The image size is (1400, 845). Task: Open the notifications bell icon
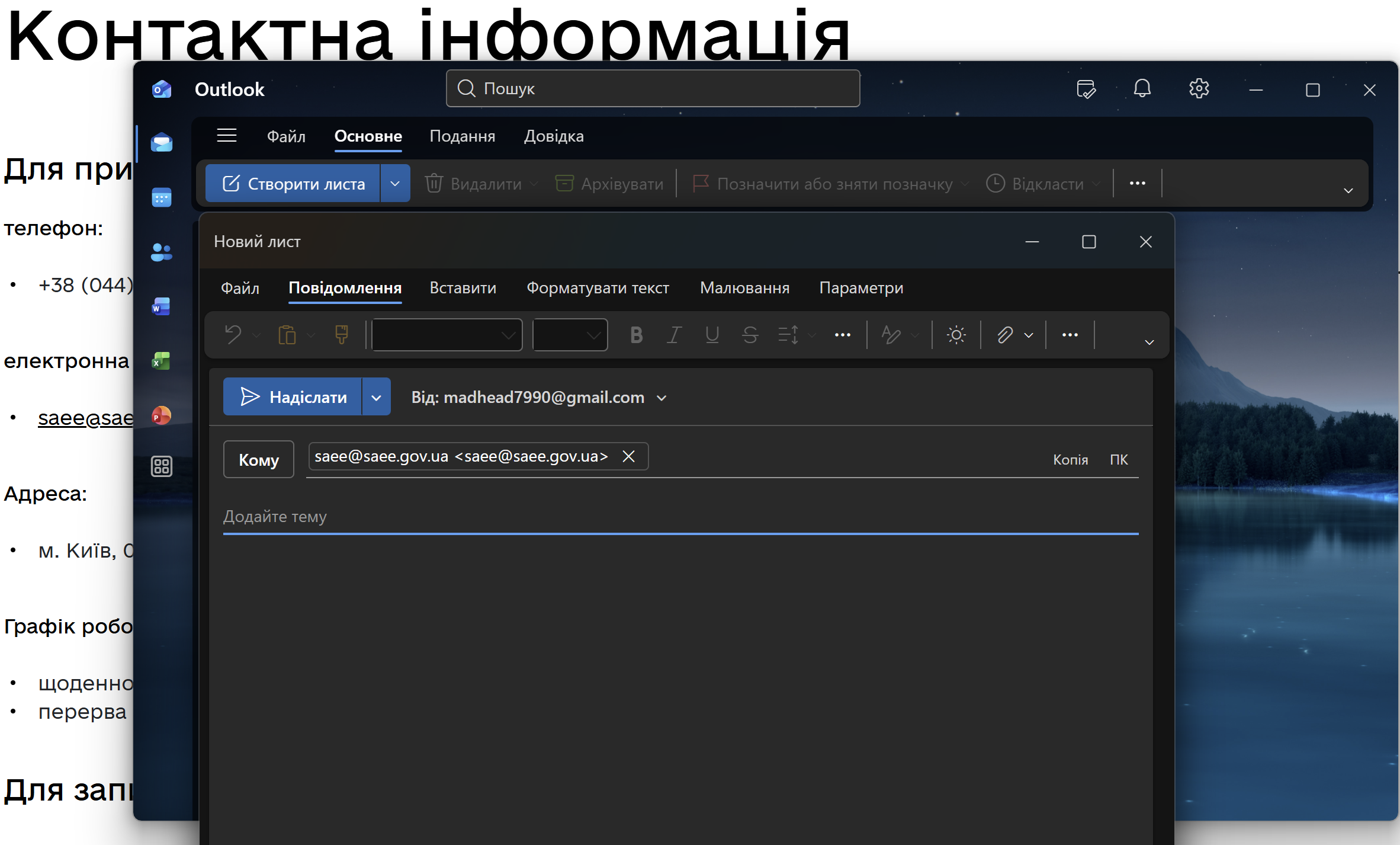1142,89
